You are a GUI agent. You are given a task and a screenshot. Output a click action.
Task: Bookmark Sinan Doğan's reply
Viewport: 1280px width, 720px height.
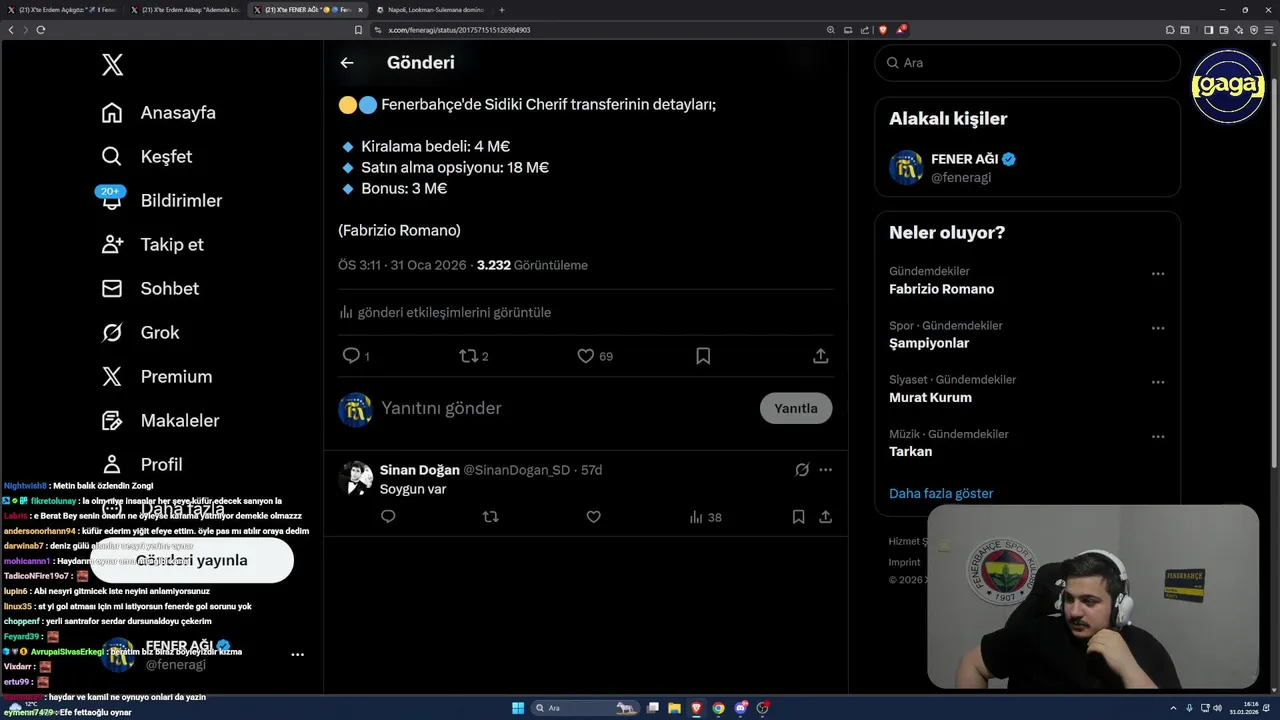(x=798, y=517)
